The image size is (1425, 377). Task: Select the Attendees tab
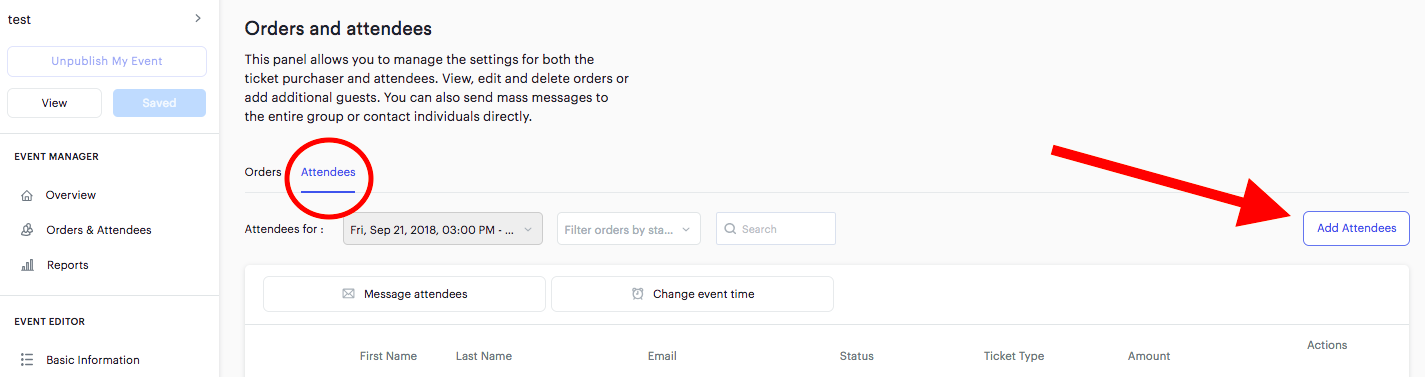pos(328,172)
